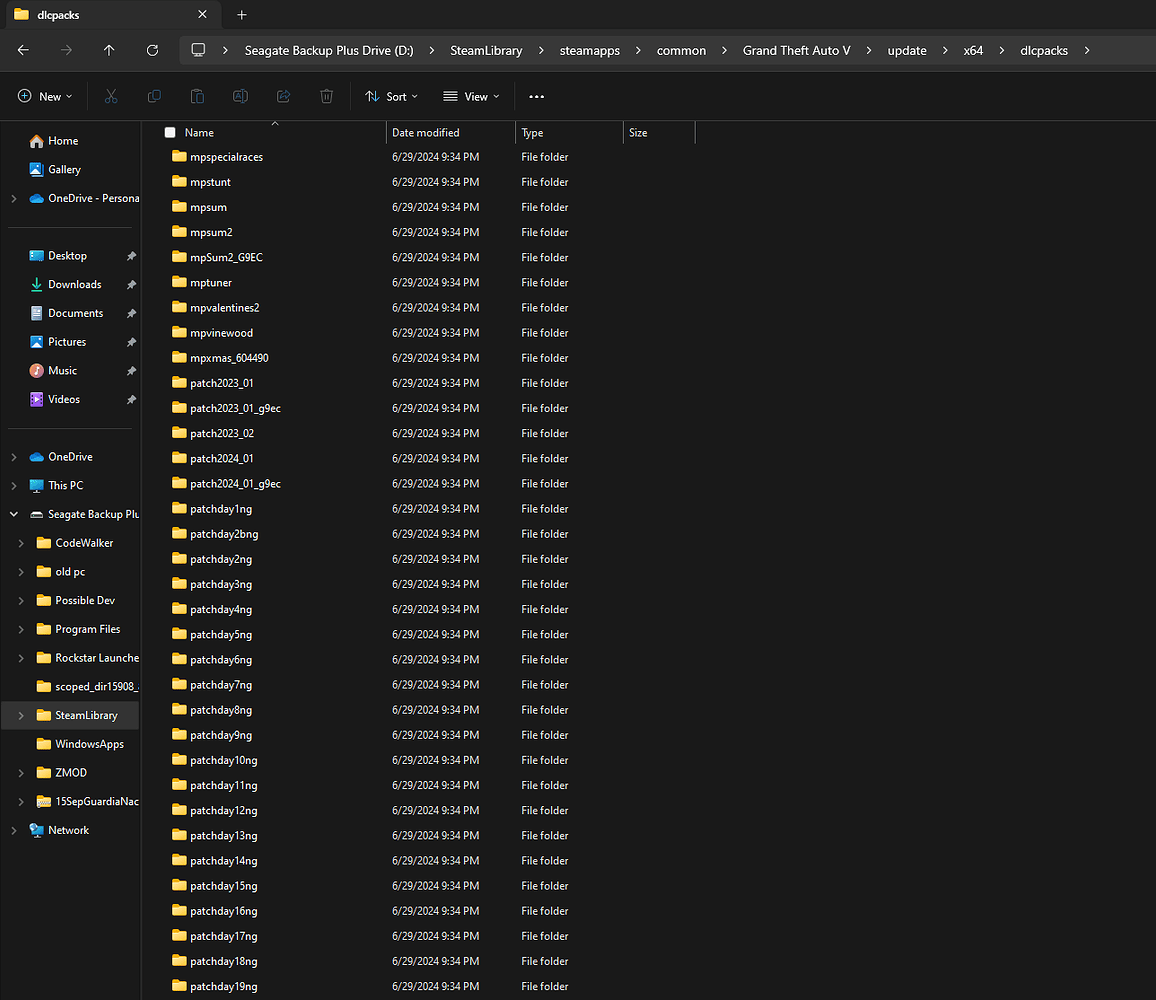
Task: Unpin Downloads from Quick access
Action: [x=131, y=283]
